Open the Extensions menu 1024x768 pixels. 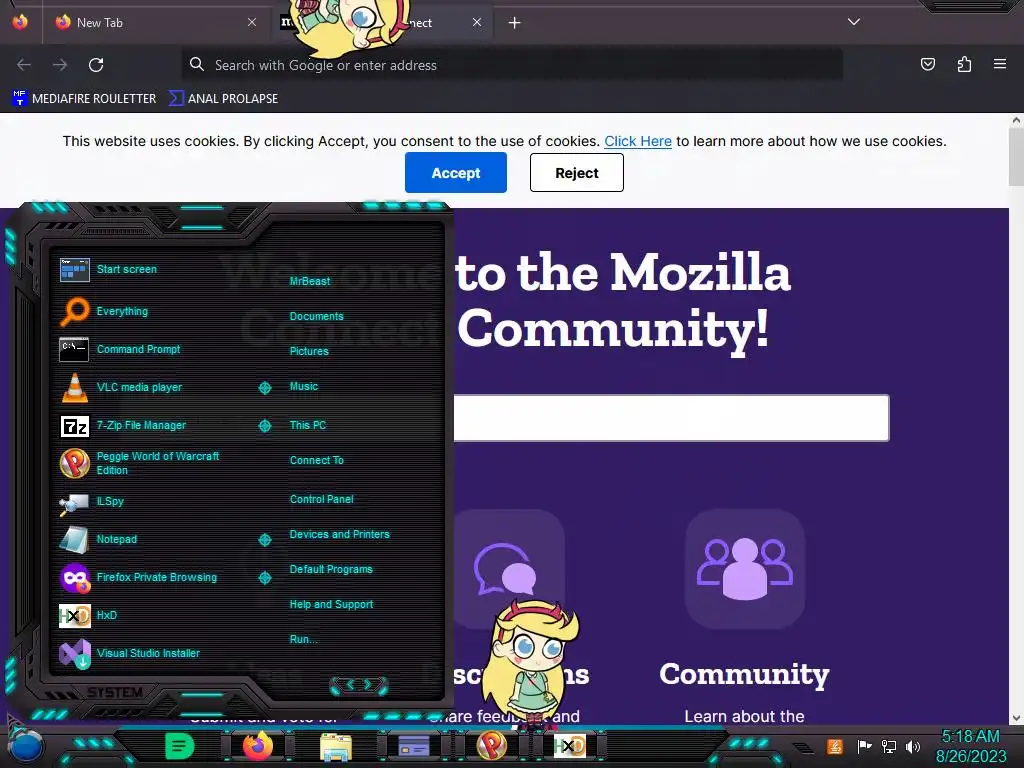[964, 64]
